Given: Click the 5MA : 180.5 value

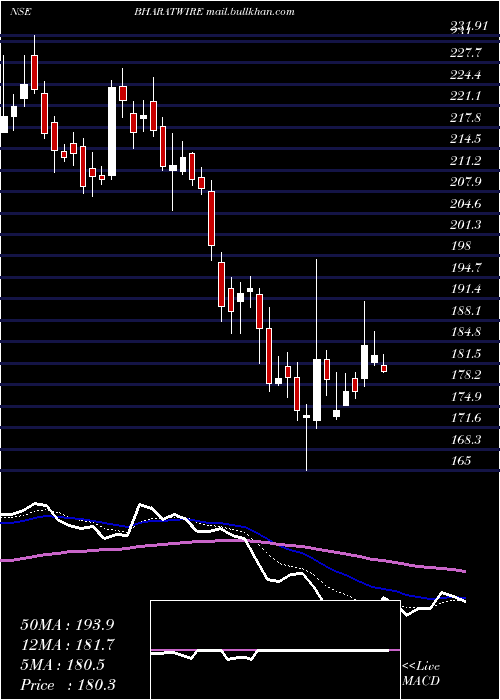Looking at the screenshot, I should click(x=62, y=665).
